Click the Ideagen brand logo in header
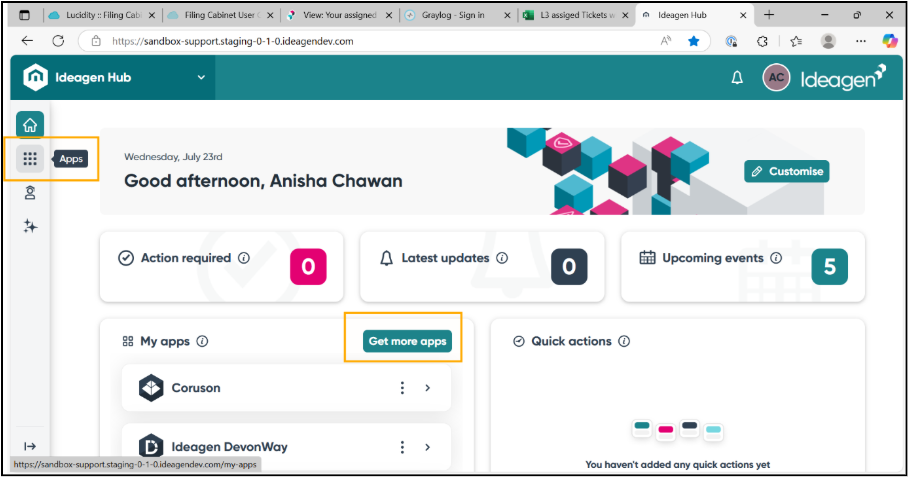This screenshot has height=477, width=909. point(843,78)
